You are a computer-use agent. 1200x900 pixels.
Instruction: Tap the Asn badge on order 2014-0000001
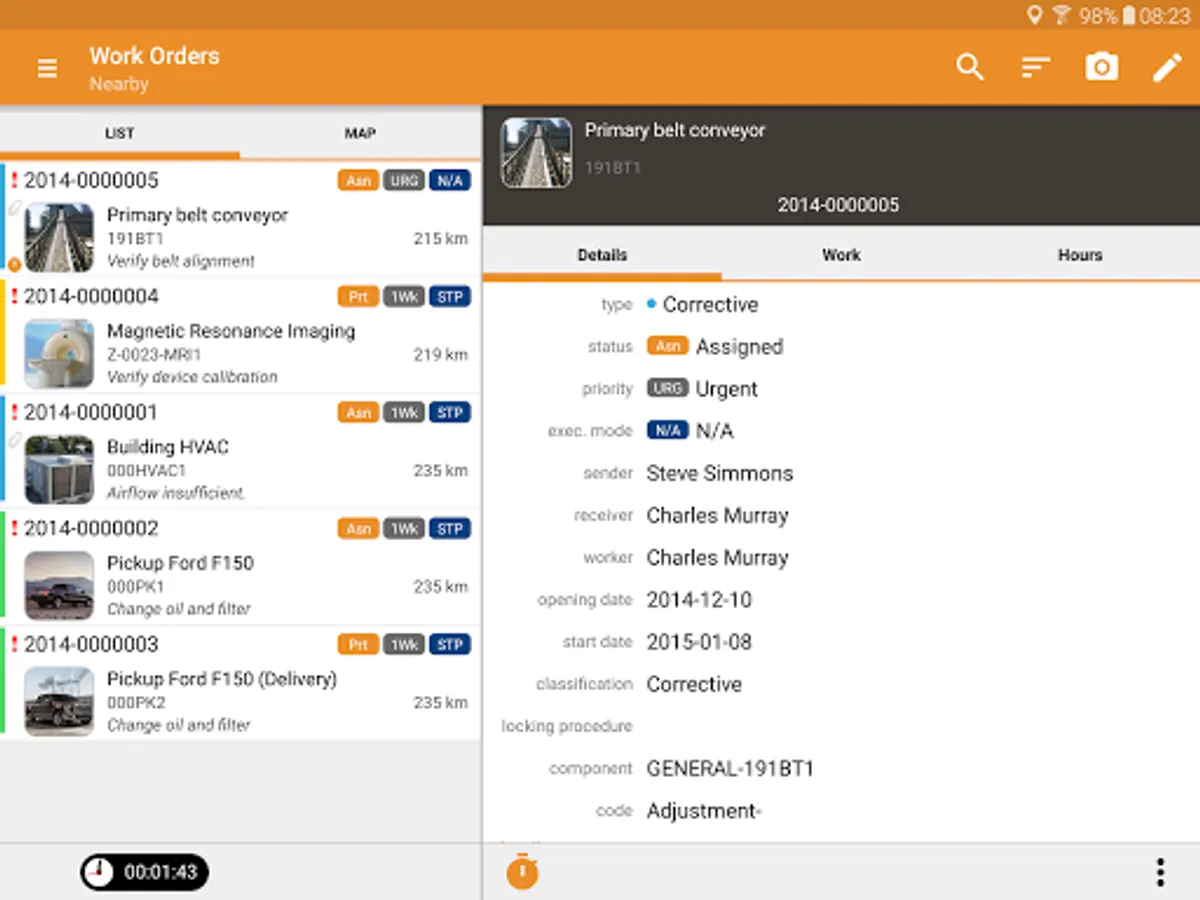tap(358, 413)
